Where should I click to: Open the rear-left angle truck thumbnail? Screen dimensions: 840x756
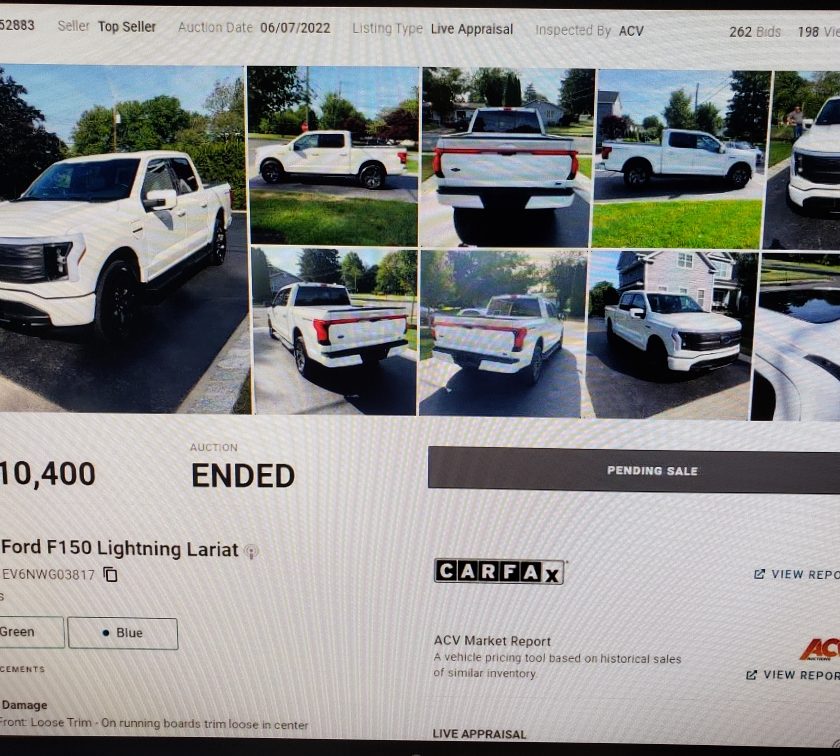tap(334, 331)
